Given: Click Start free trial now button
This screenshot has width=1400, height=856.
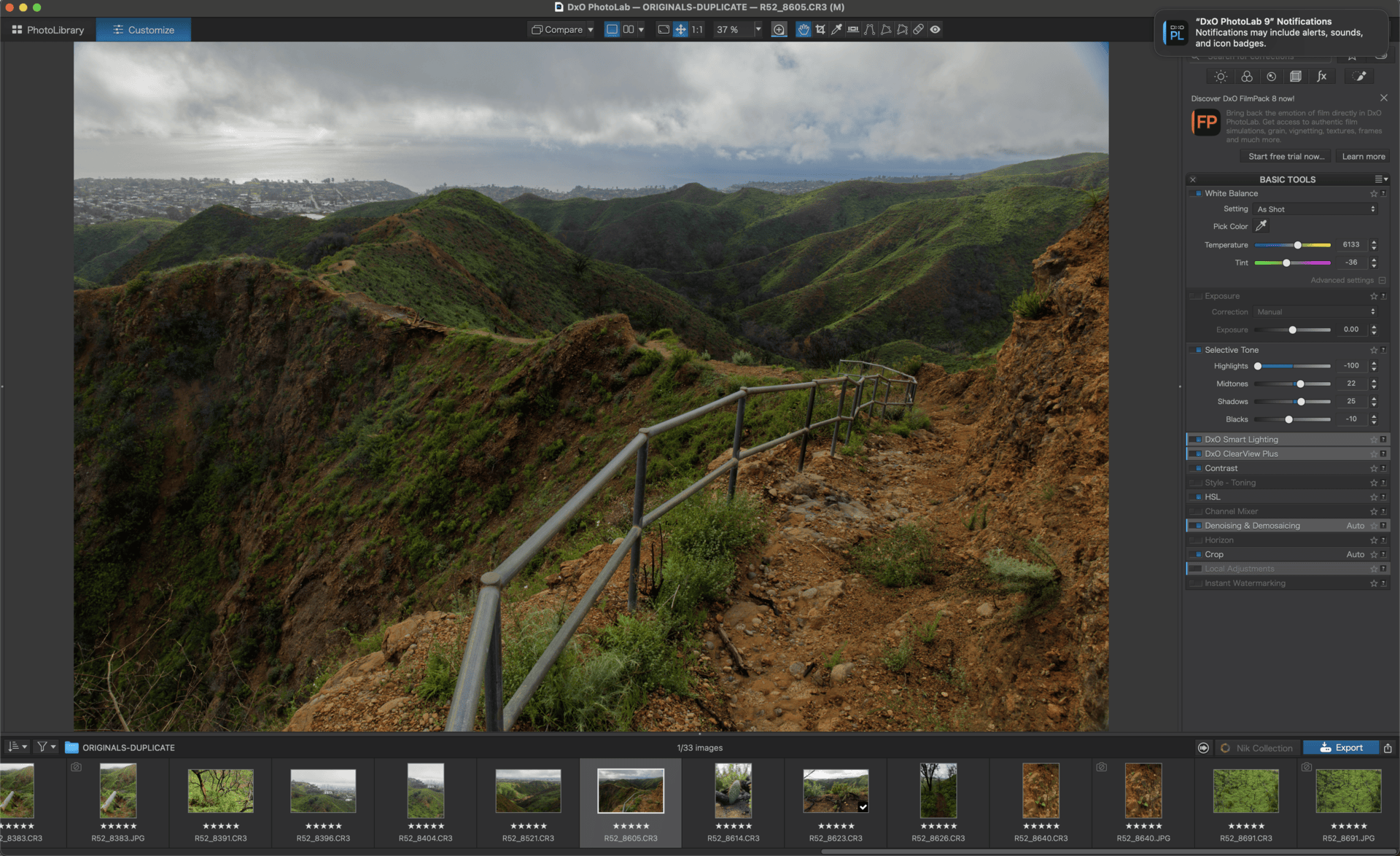Looking at the screenshot, I should tap(1286, 157).
